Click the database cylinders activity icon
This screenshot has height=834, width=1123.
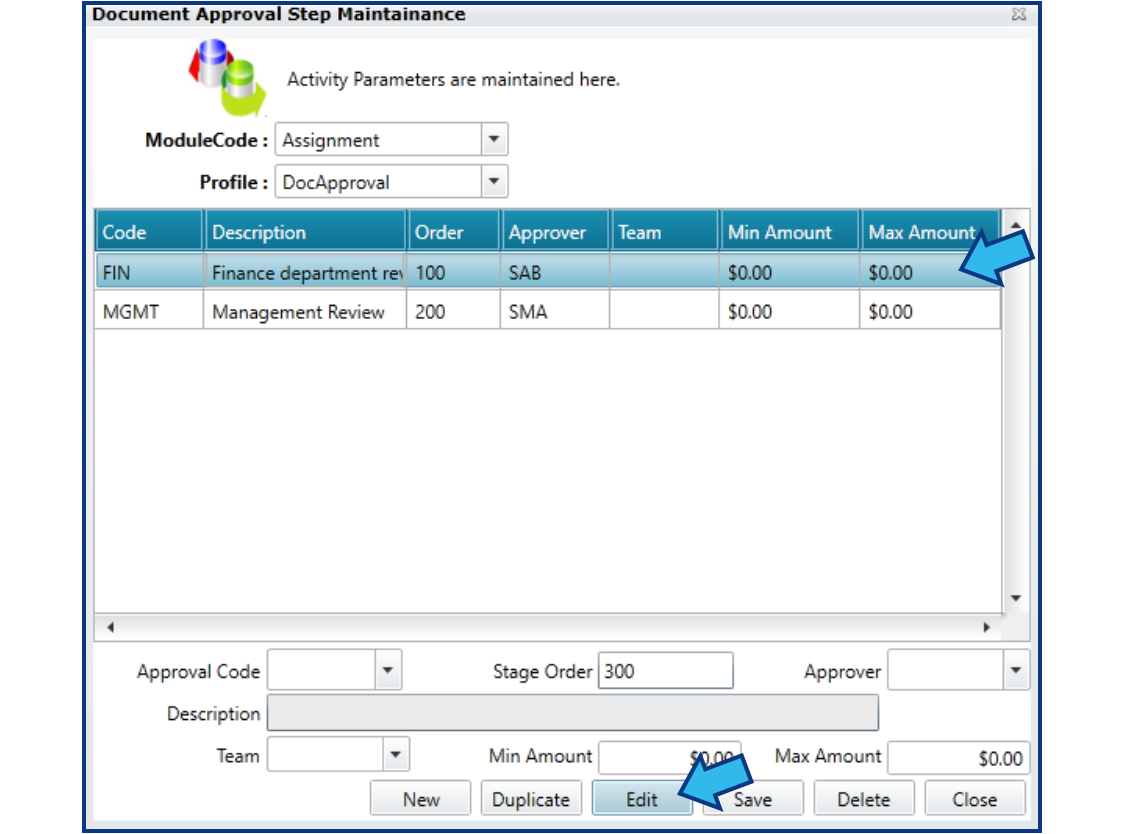(227, 79)
